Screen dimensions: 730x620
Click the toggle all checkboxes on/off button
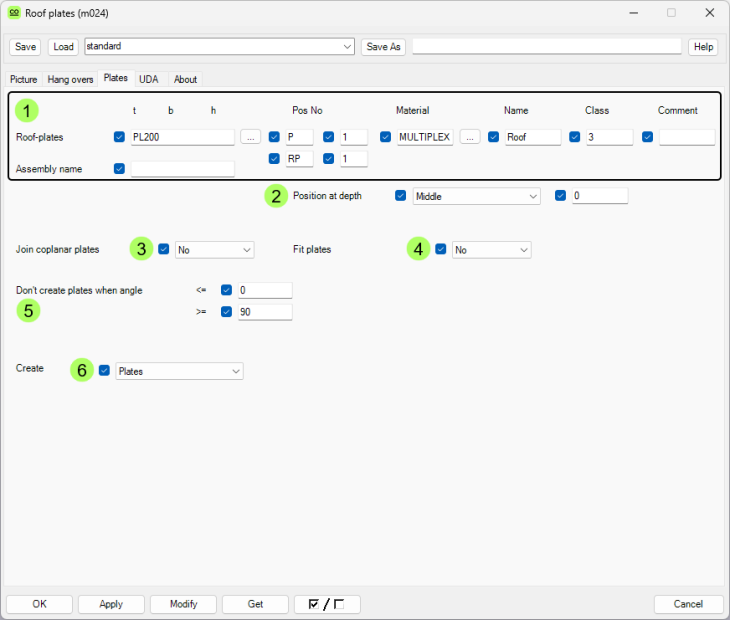327,604
